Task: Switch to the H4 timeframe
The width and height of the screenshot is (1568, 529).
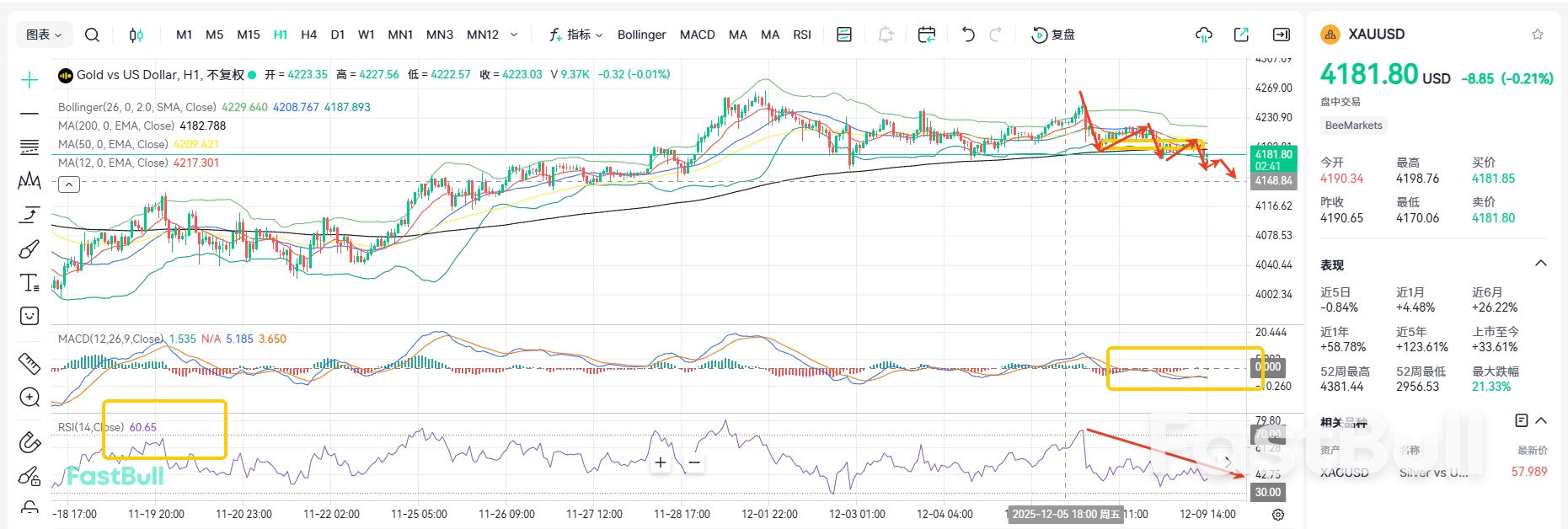Action: pyautogui.click(x=309, y=35)
